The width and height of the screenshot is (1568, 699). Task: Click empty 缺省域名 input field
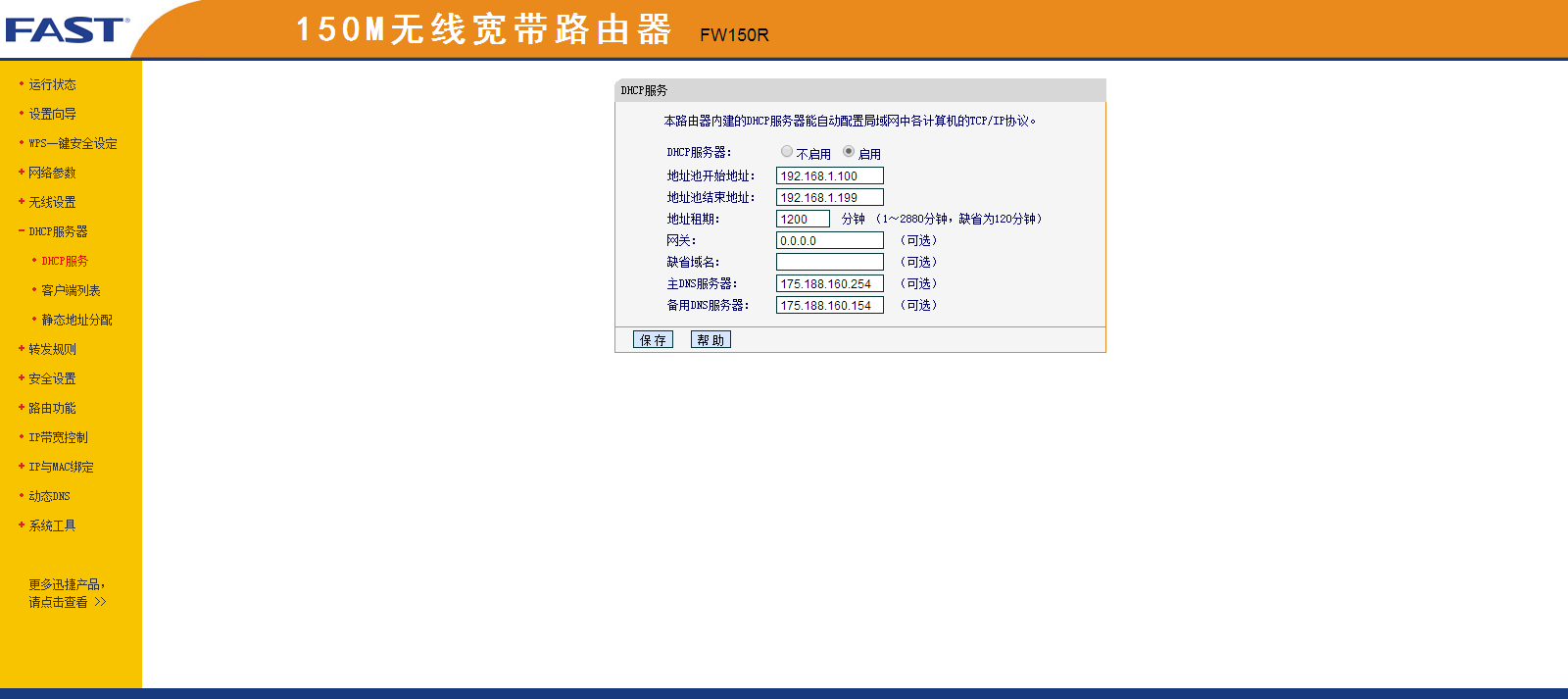(x=830, y=262)
